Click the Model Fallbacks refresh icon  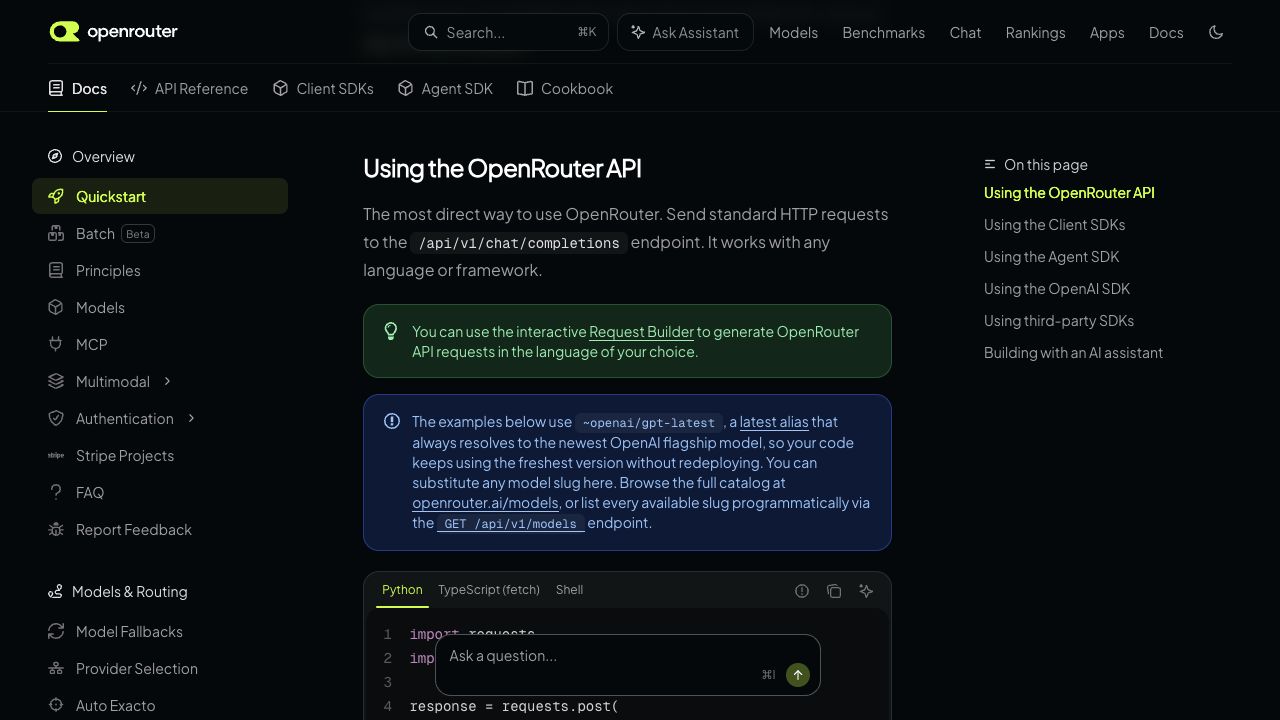click(56, 631)
